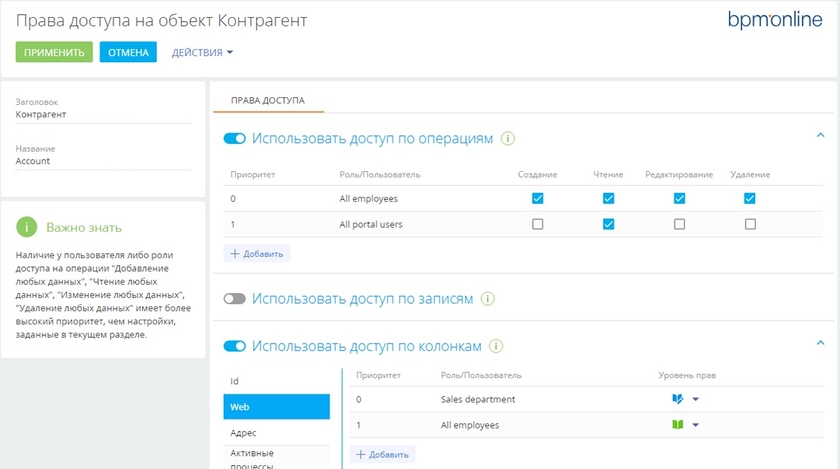Click the green 'Применить' button
Viewport: 840px width, 469px height.
(x=54, y=52)
